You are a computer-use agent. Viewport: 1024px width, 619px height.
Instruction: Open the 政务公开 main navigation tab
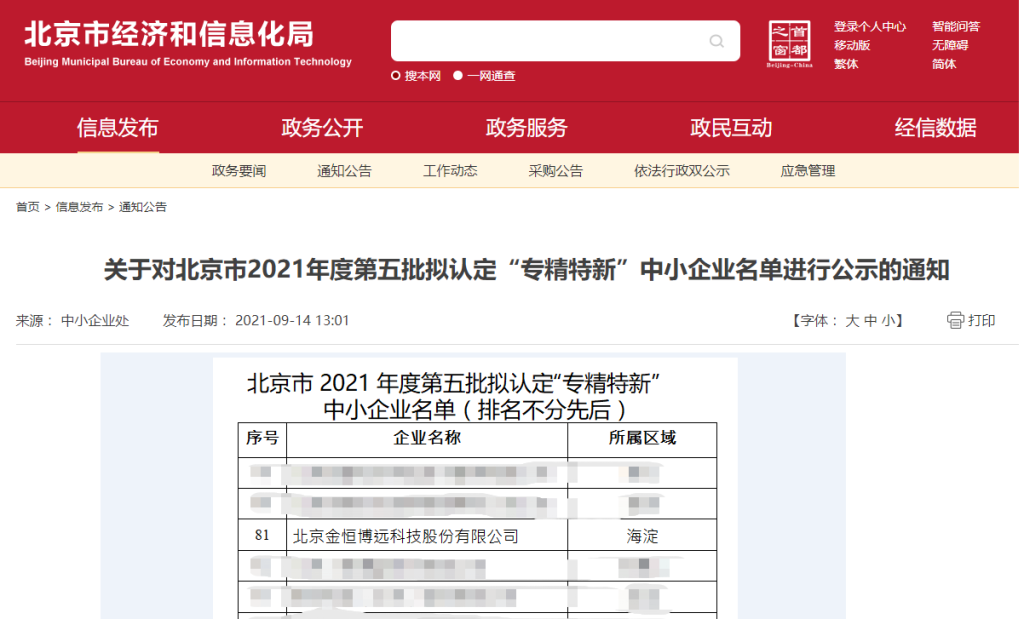[322, 128]
